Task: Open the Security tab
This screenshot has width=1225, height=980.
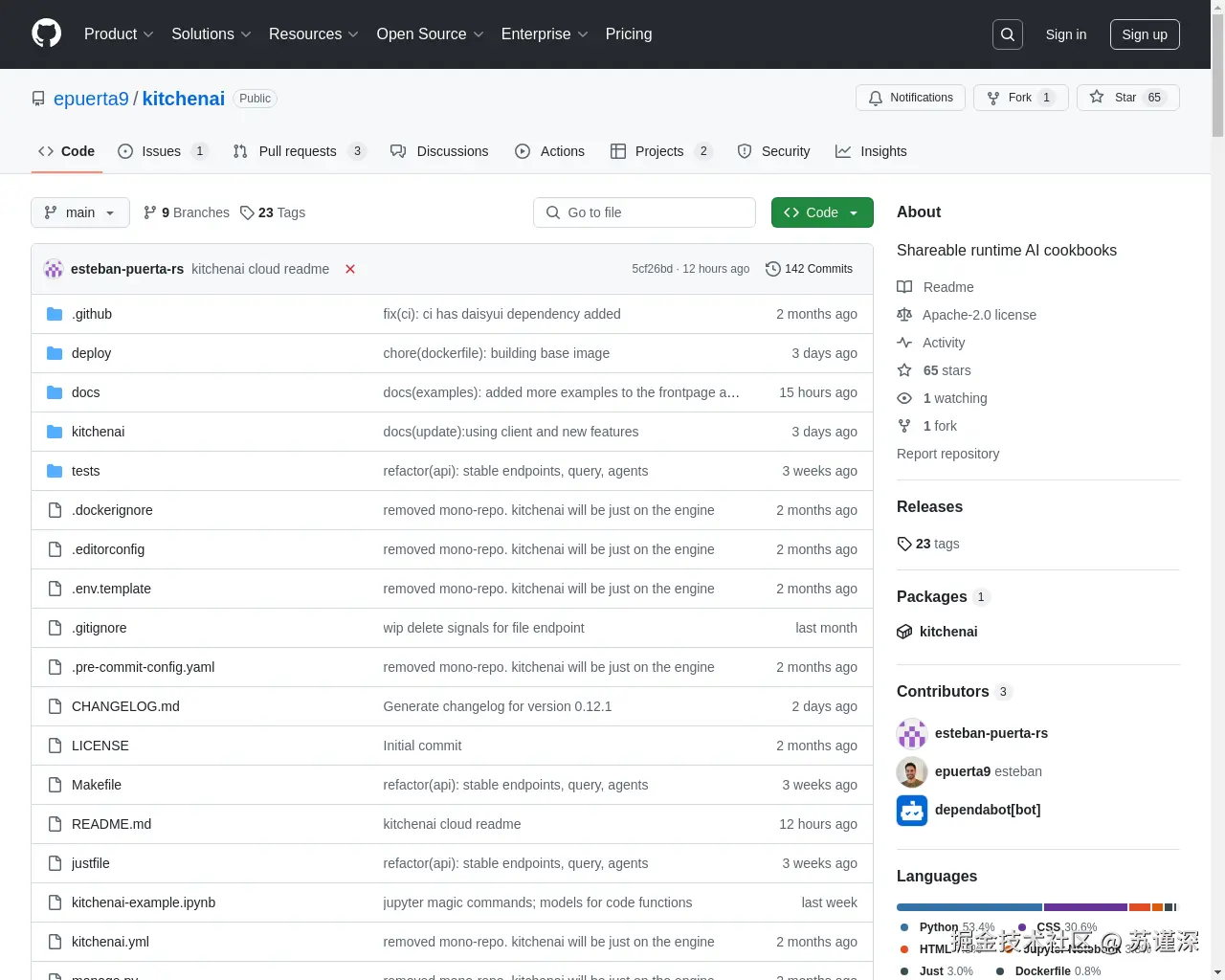Action: [x=774, y=151]
